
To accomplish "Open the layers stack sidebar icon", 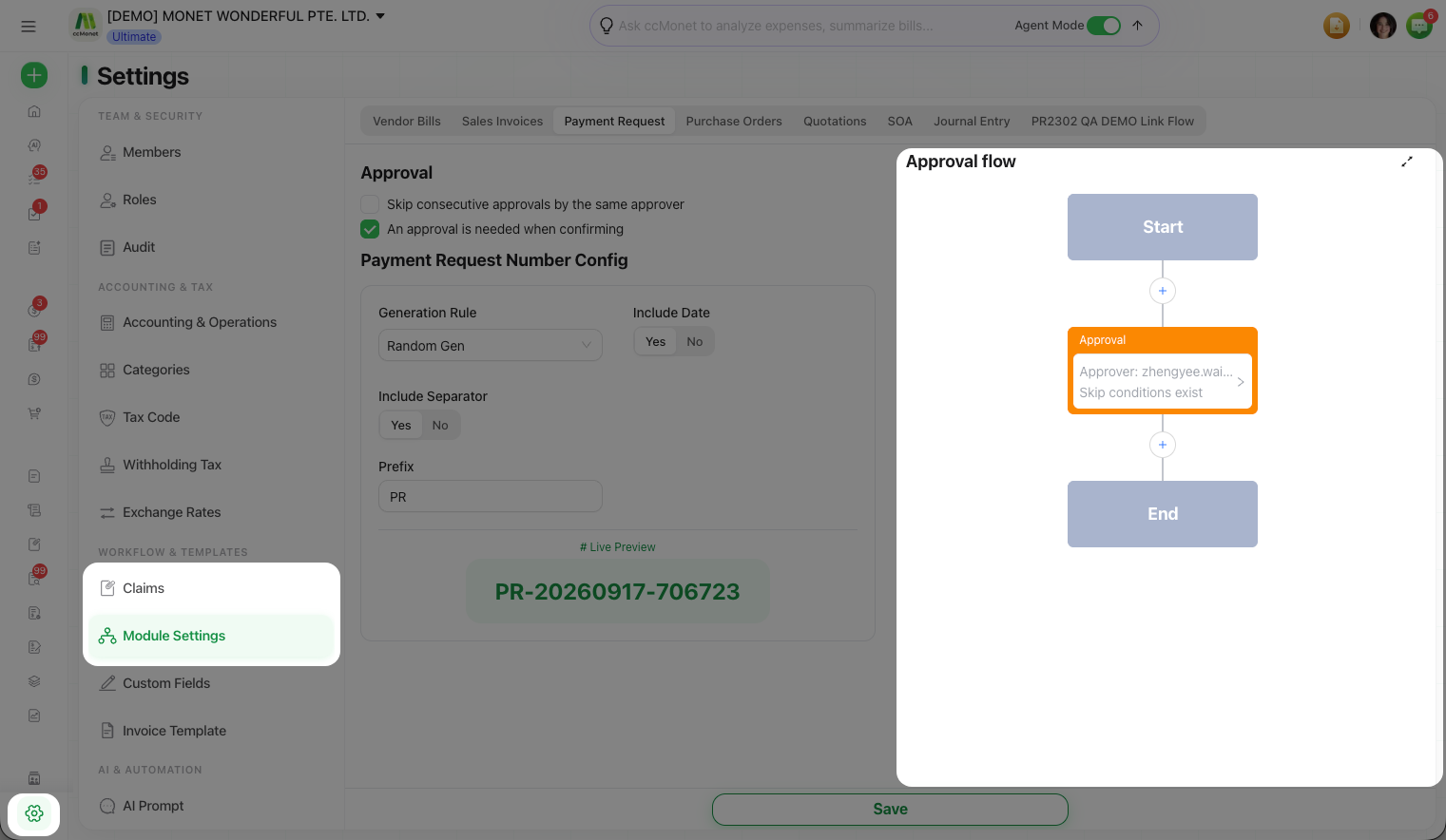I will coord(34,681).
